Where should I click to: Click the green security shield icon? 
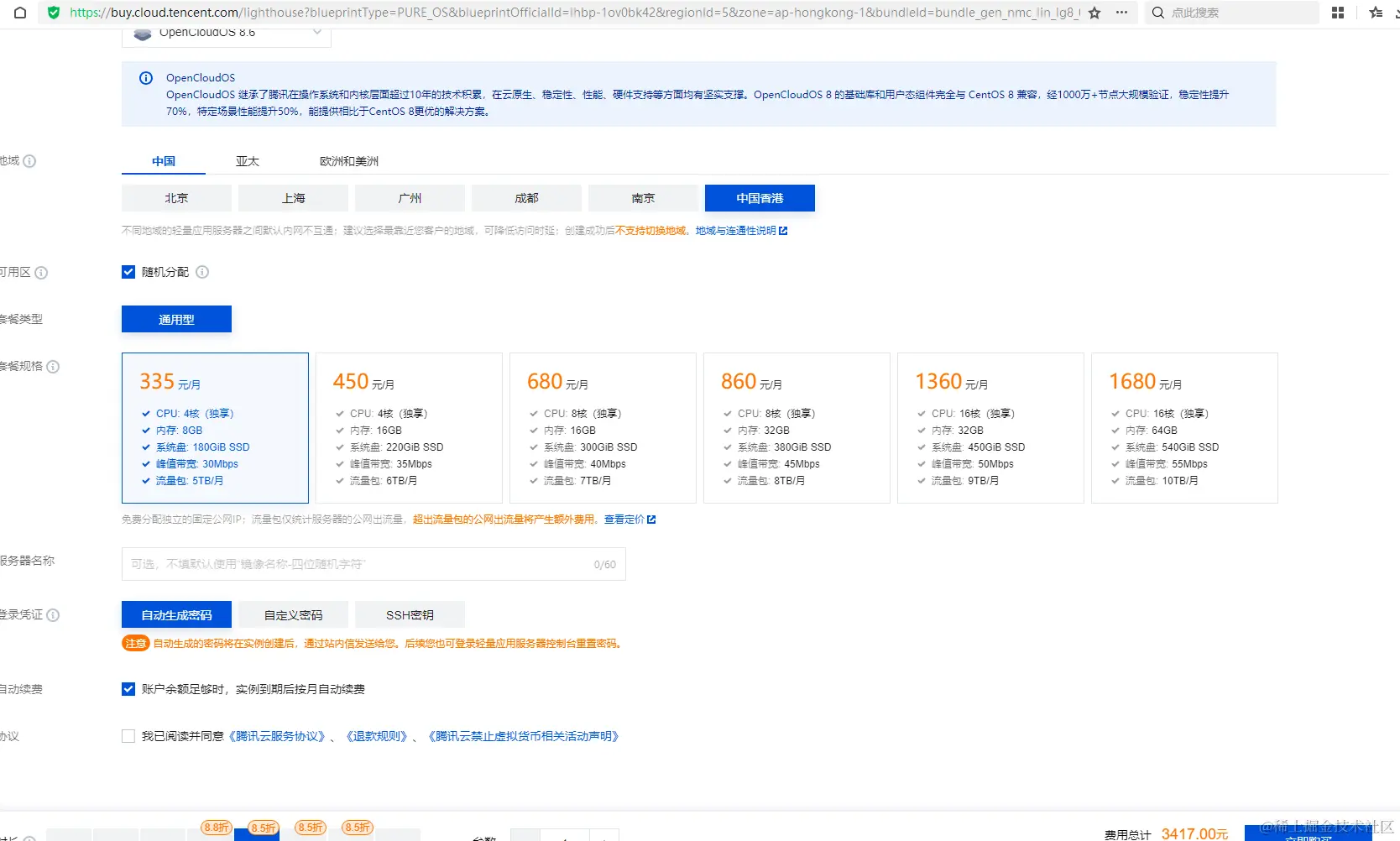[x=54, y=13]
